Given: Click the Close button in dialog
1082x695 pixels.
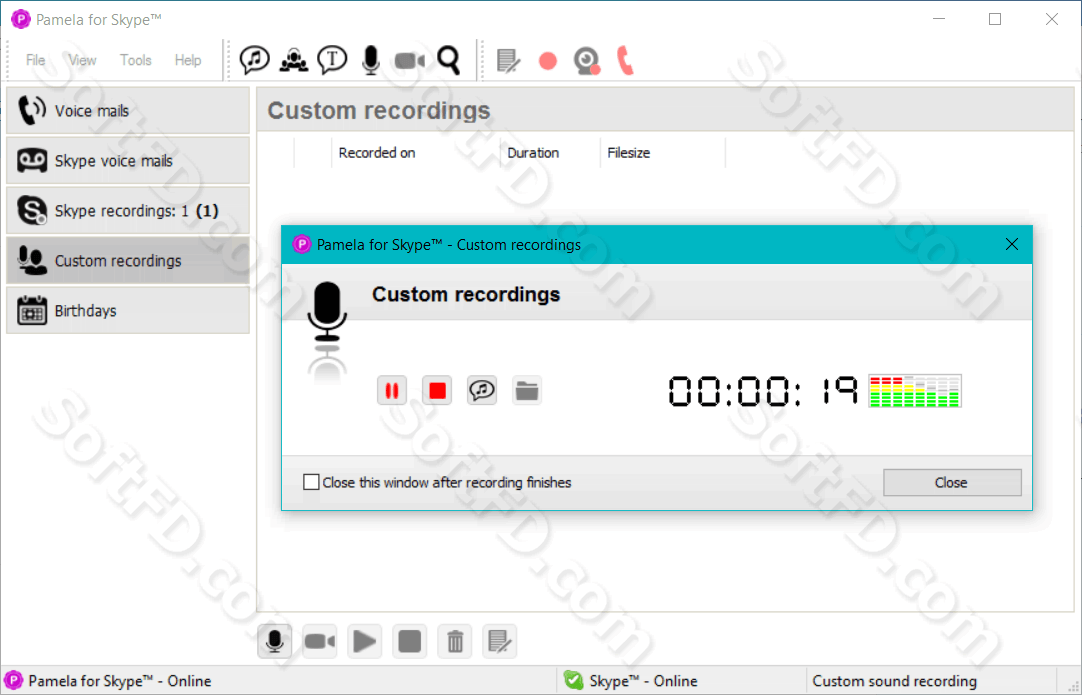Looking at the screenshot, I should point(952,482).
